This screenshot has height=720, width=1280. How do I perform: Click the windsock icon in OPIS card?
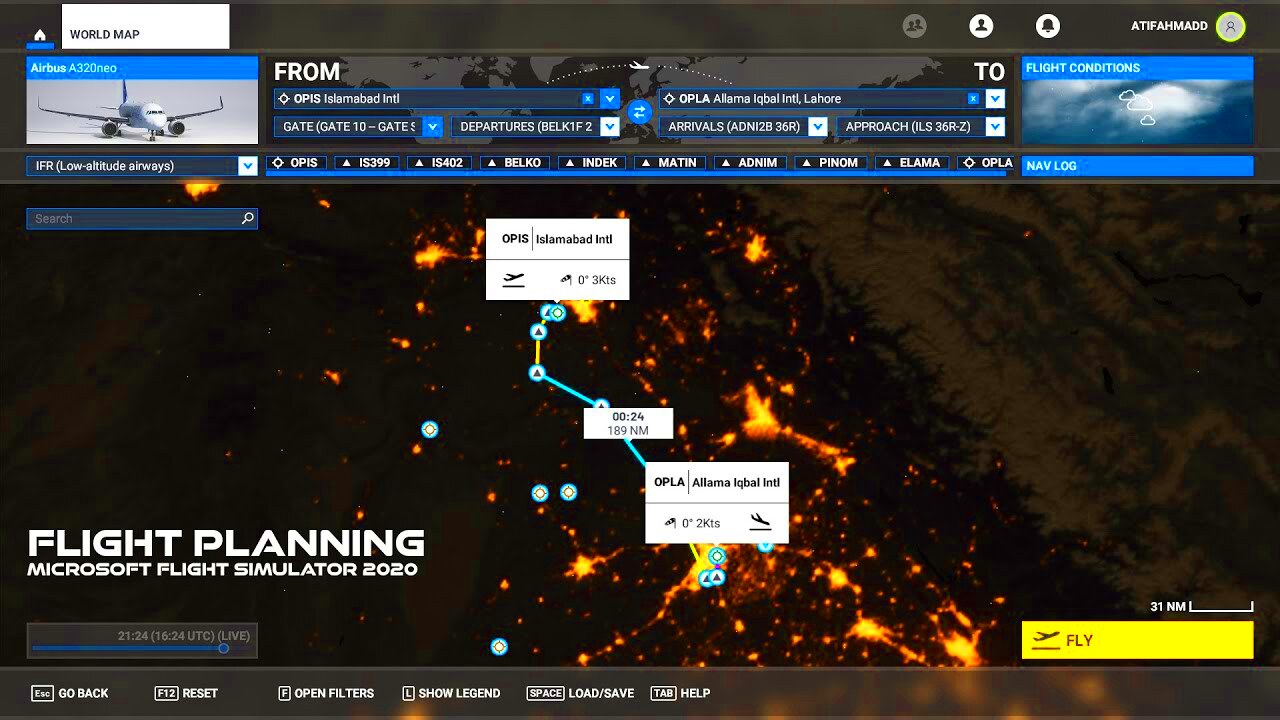[x=567, y=280]
